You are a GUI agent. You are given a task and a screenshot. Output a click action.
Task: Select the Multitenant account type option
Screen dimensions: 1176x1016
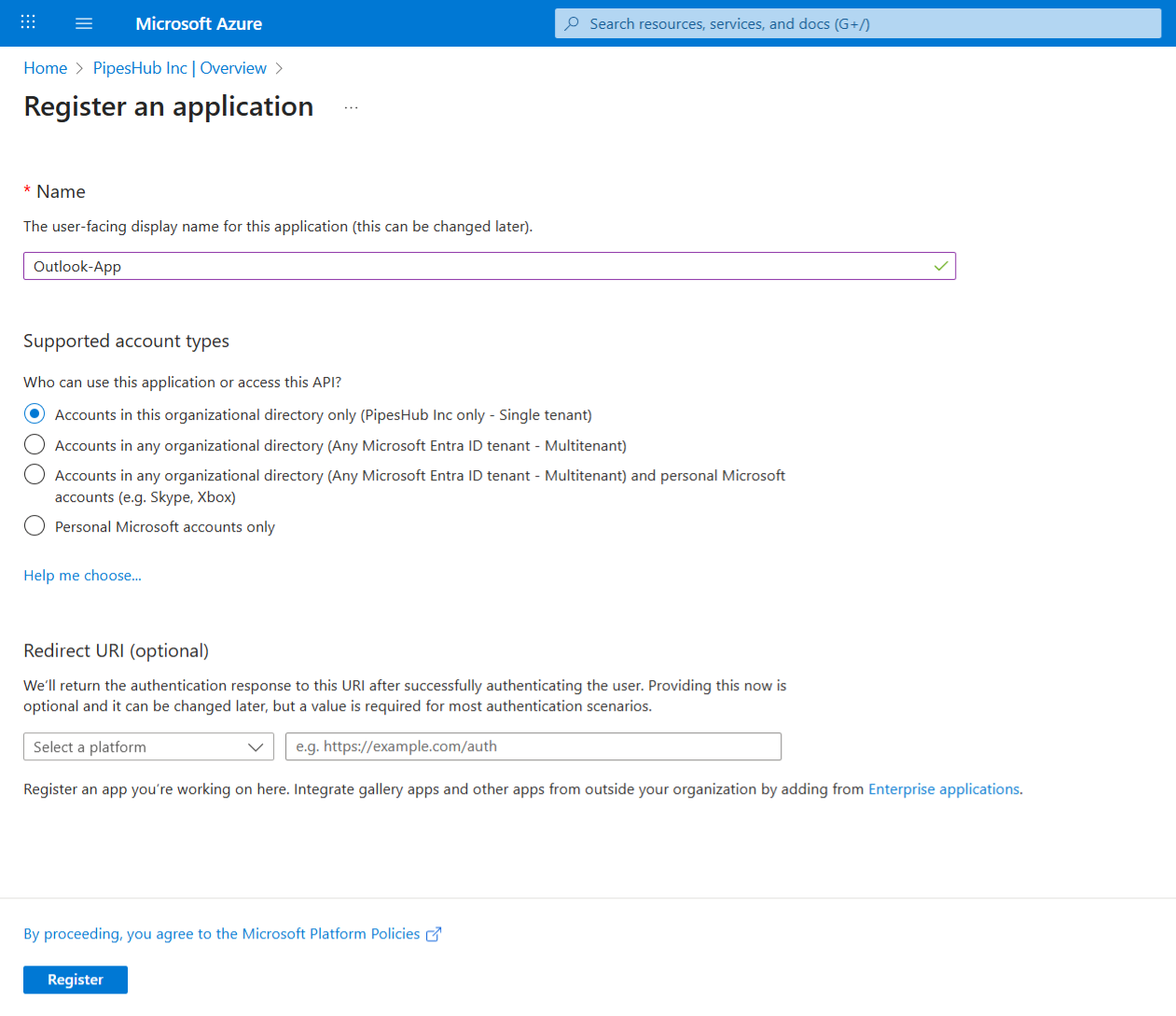pos(34,444)
